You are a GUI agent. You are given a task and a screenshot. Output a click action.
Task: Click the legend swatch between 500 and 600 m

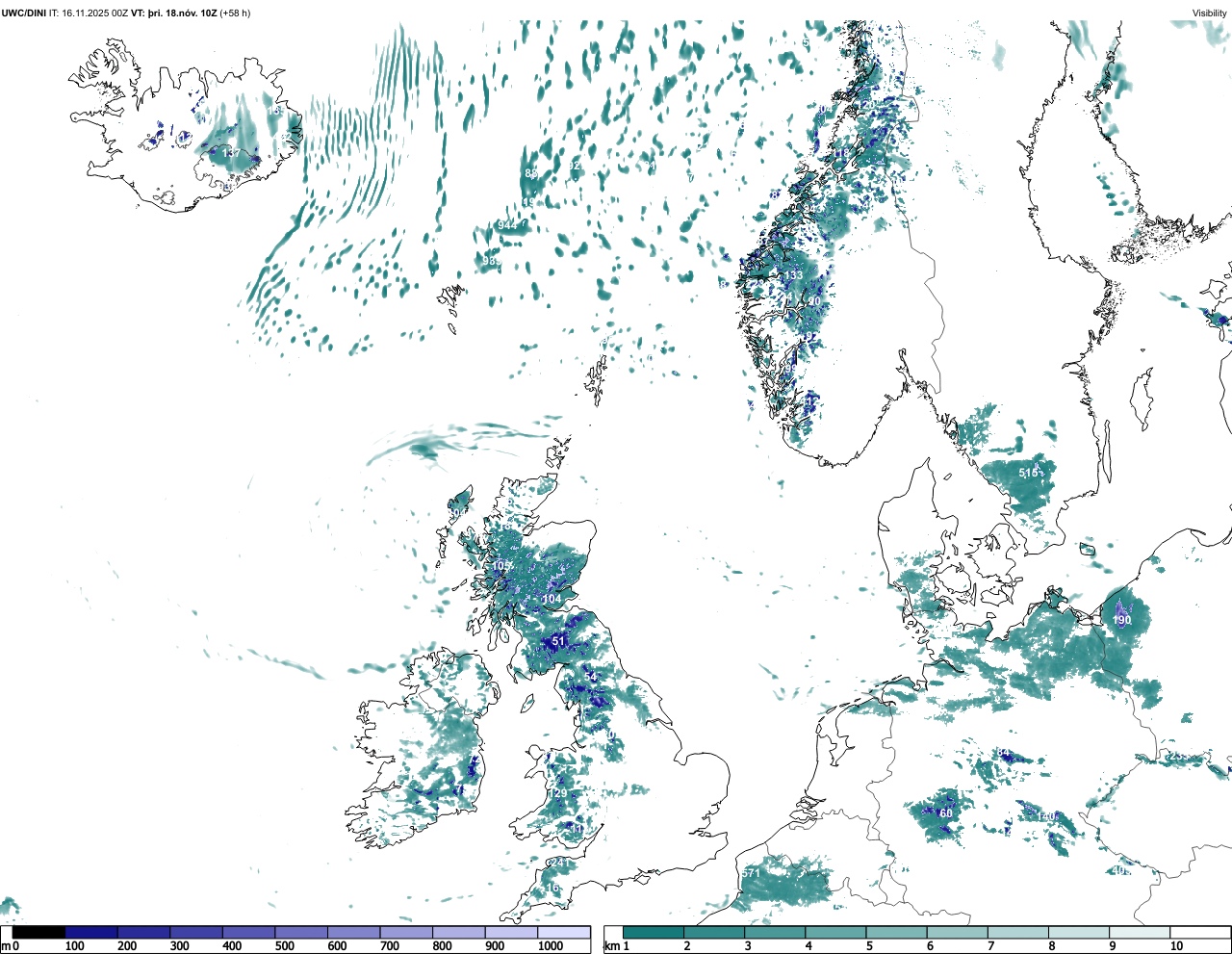tap(301, 932)
